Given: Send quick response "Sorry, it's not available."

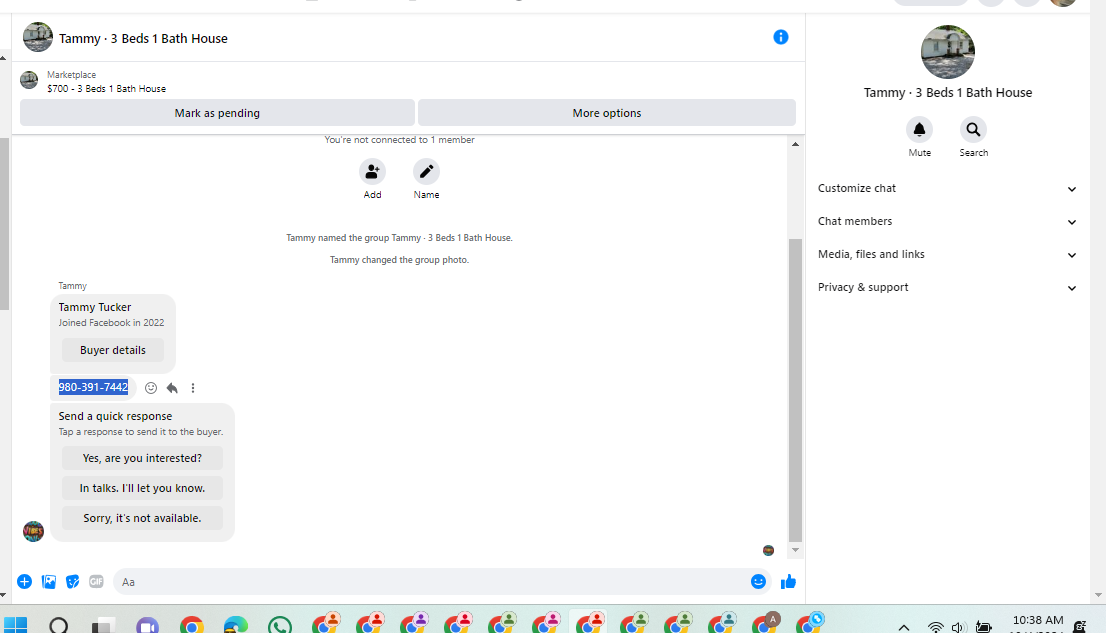Looking at the screenshot, I should [142, 518].
